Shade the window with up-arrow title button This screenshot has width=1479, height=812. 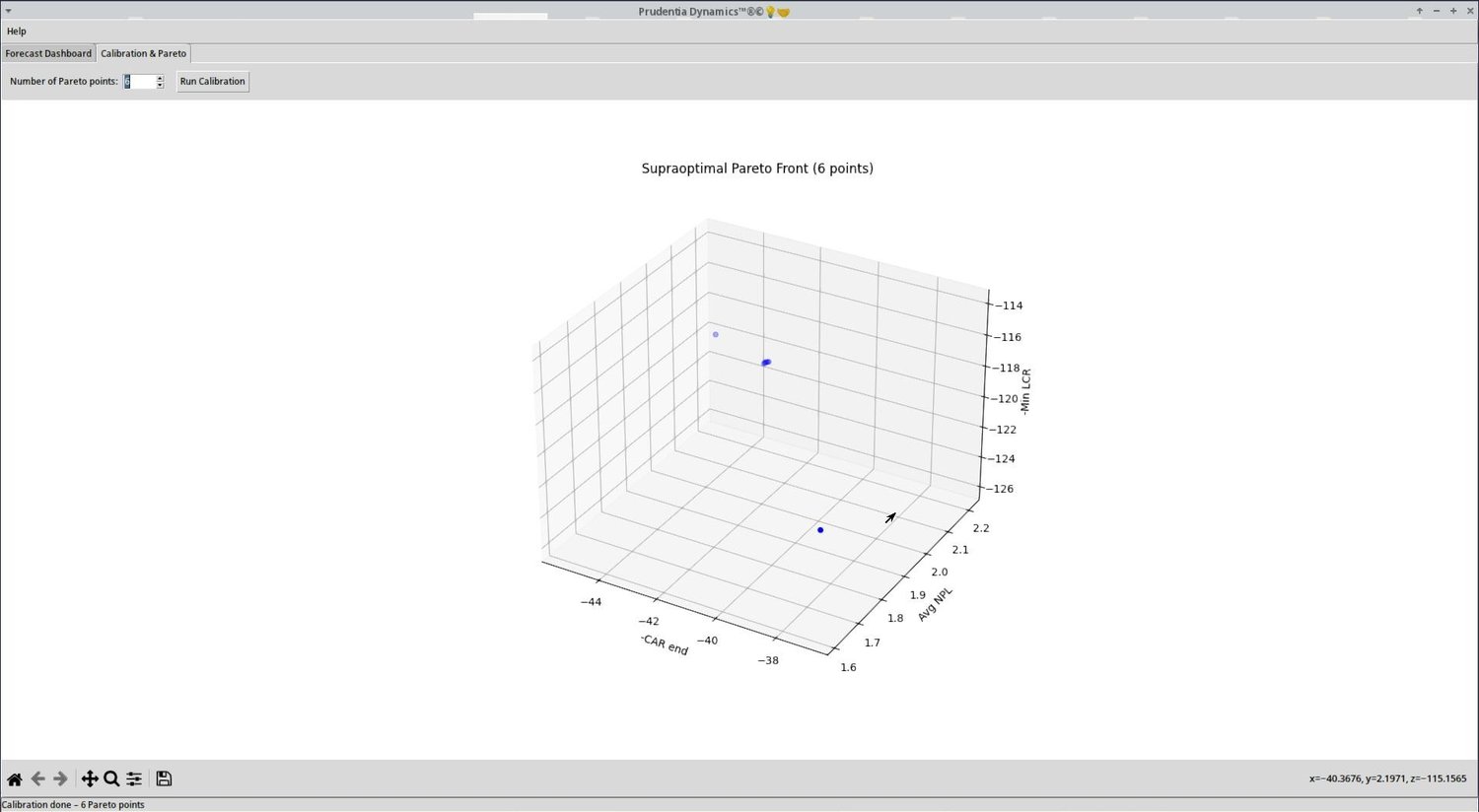coord(1420,11)
